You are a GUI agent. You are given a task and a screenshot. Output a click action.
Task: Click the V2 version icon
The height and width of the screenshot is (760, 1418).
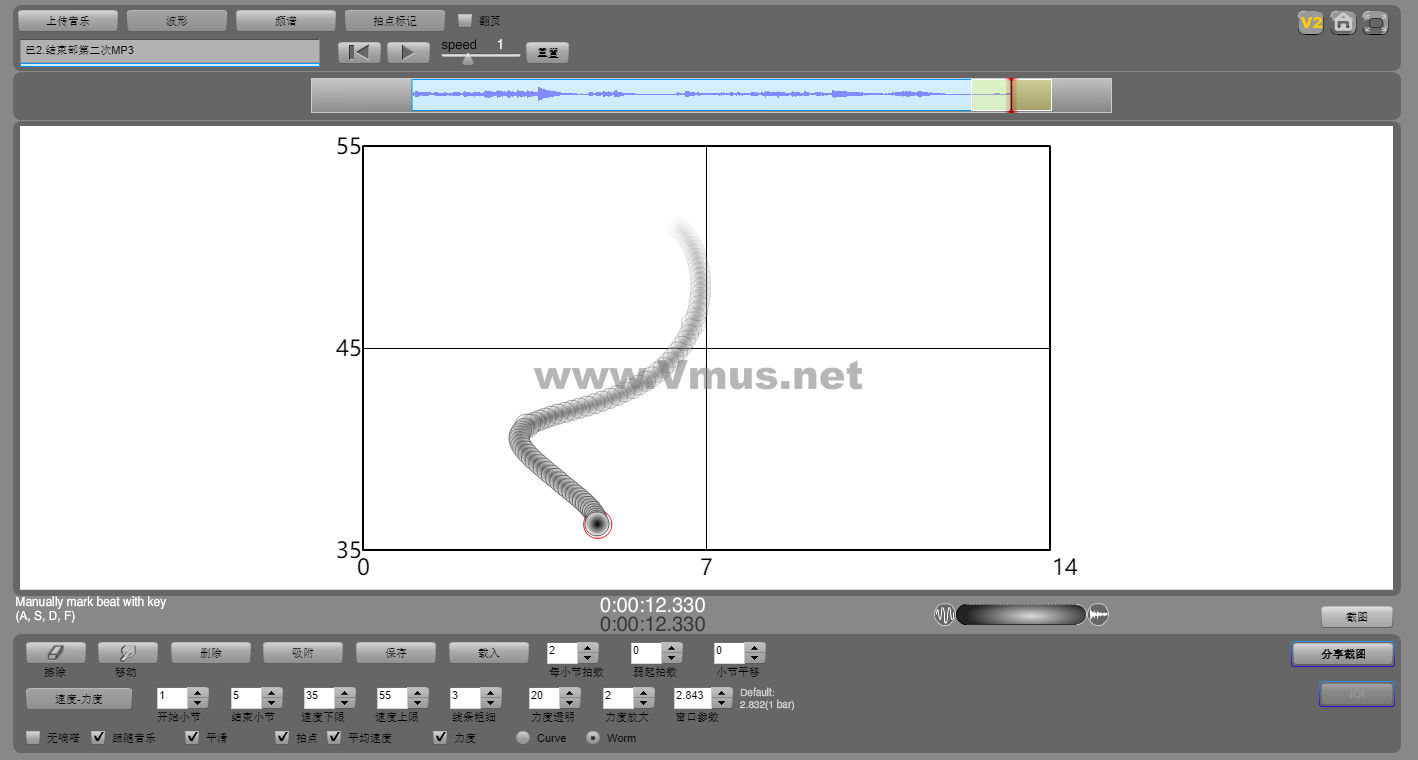coord(1310,23)
